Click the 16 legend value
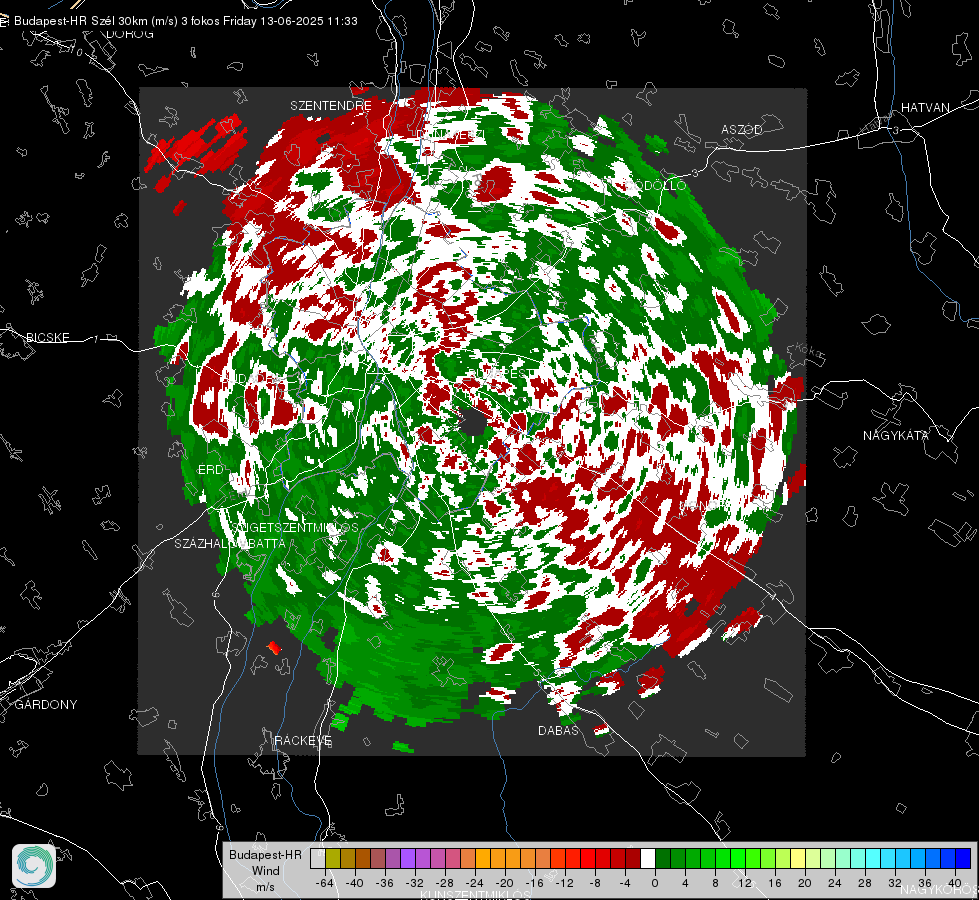 775,883
